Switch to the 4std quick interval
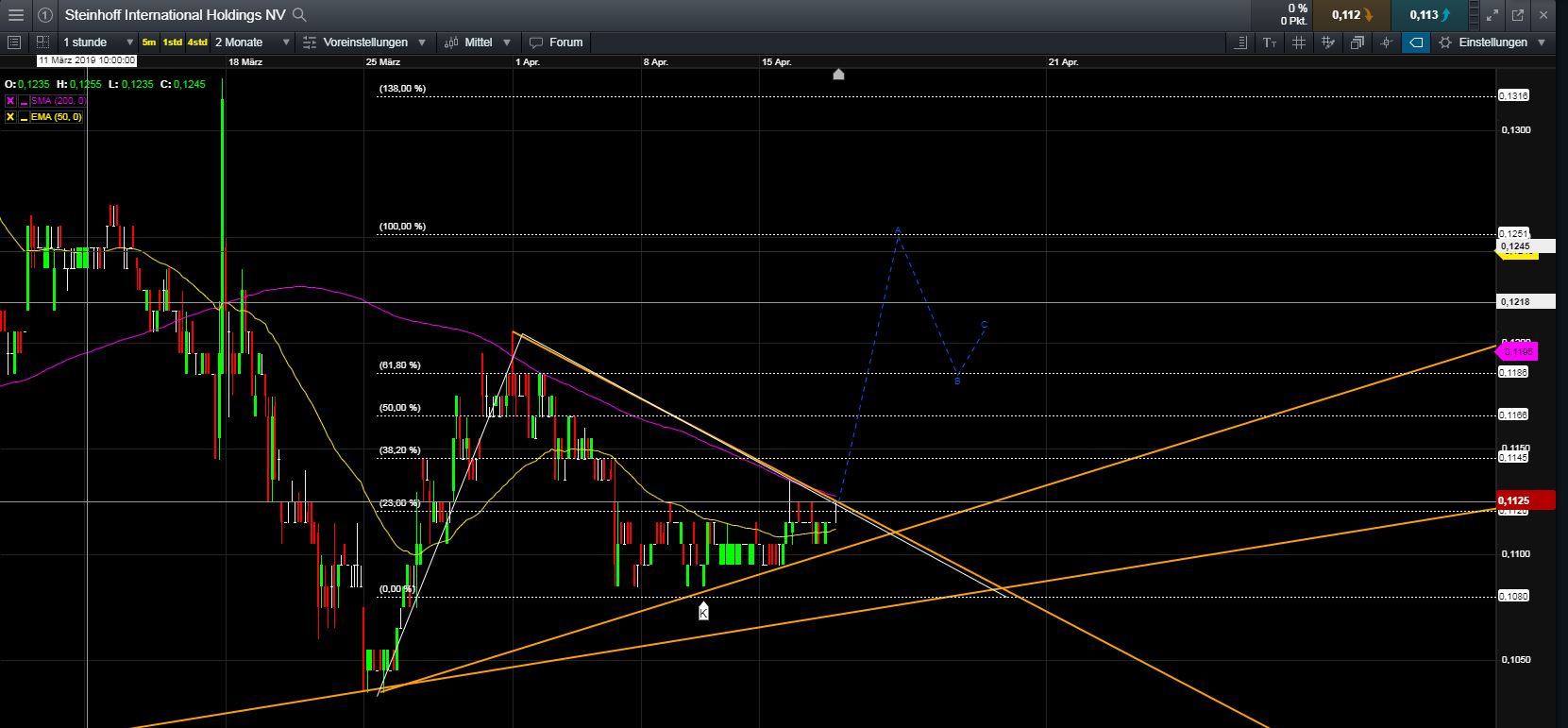Screen dimensions: 1568x728 pyautogui.click(x=197, y=42)
